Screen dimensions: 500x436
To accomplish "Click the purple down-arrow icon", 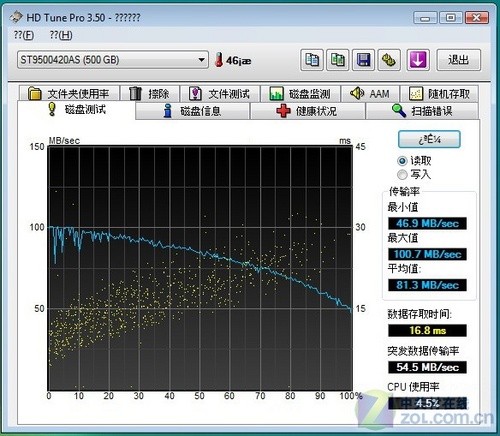I will click(418, 60).
